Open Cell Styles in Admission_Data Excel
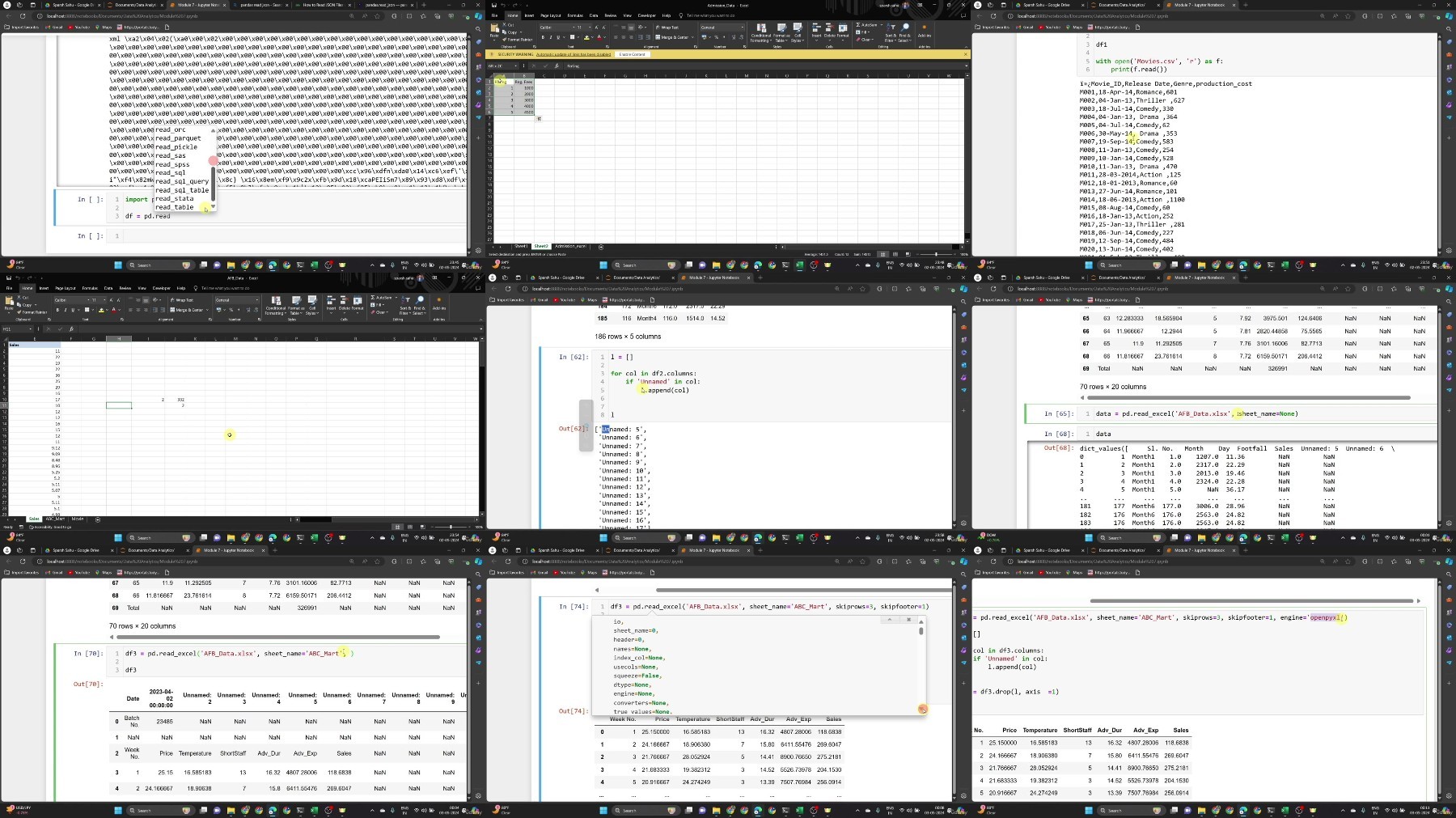Image resolution: width=1456 pixels, height=818 pixels. tap(798, 32)
